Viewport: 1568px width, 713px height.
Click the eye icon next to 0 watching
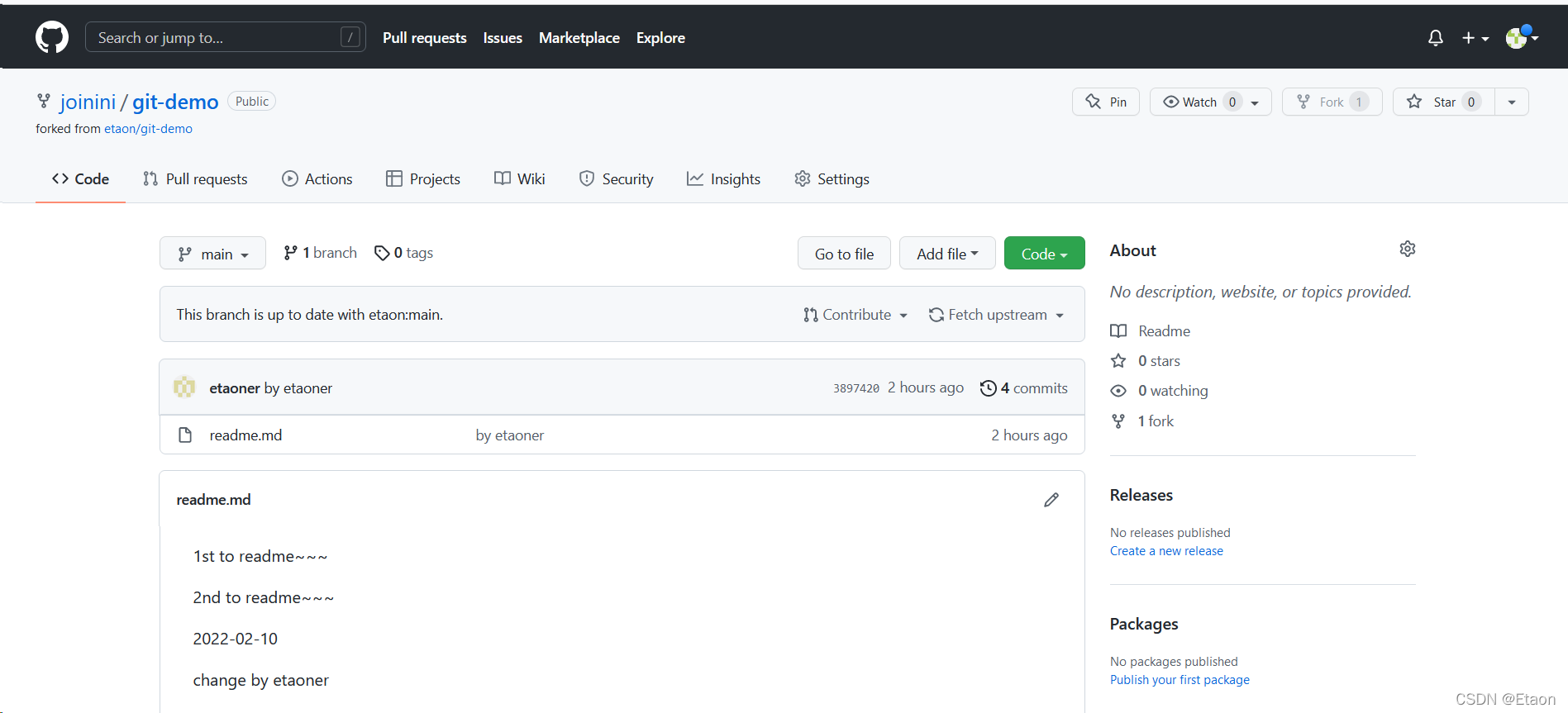click(1118, 391)
